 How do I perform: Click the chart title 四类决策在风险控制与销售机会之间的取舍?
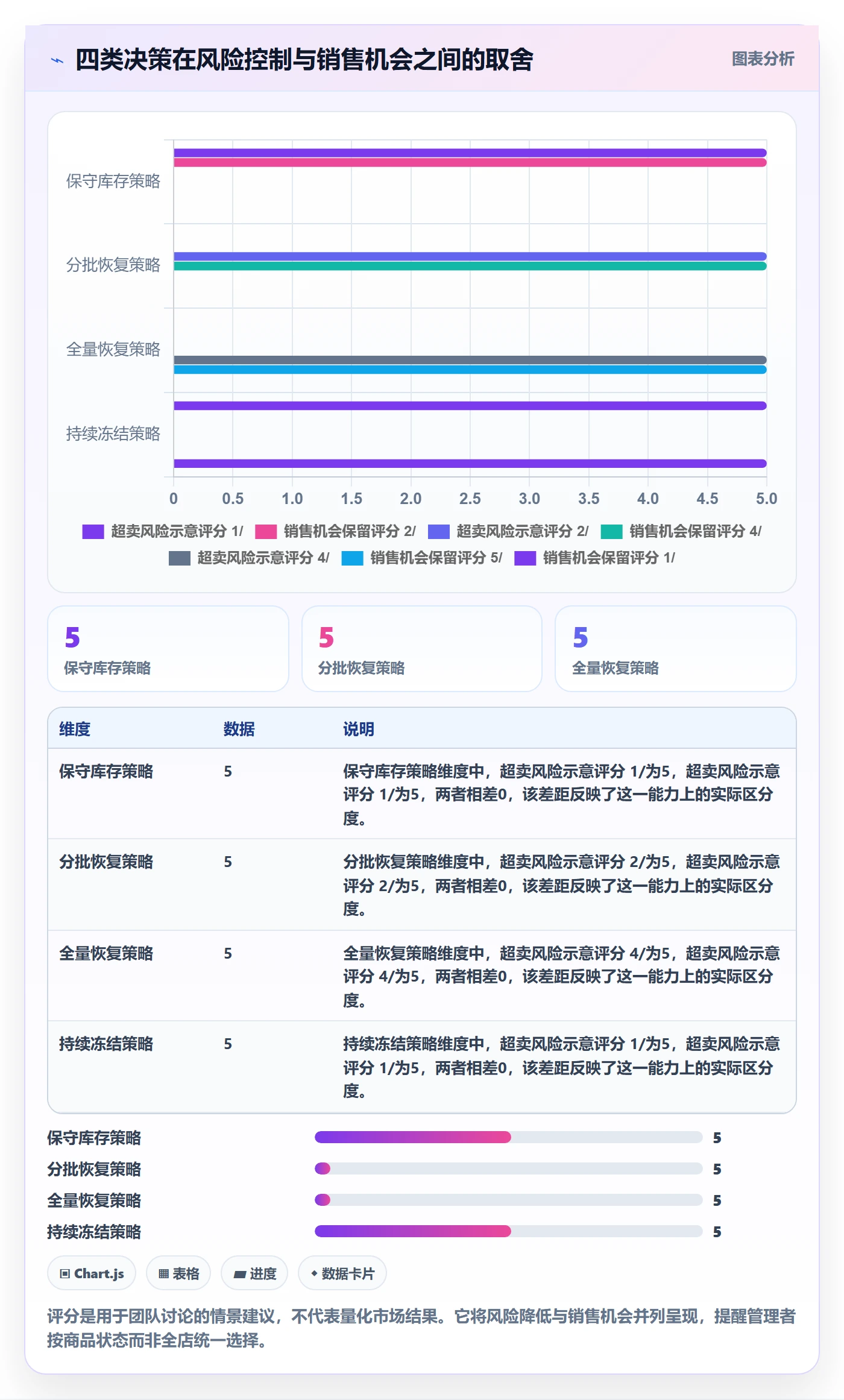point(304,60)
